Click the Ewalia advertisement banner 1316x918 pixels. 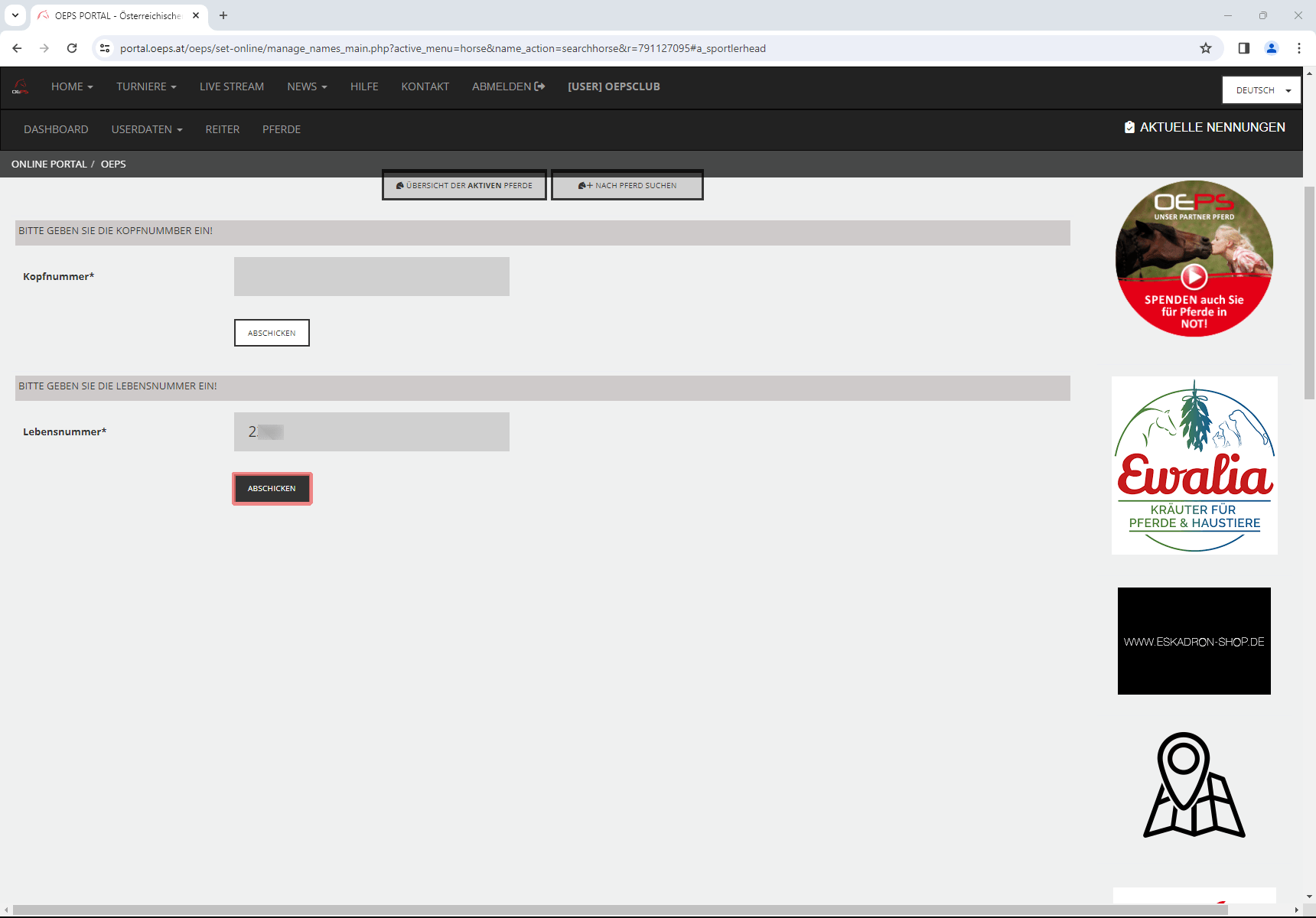click(x=1194, y=465)
